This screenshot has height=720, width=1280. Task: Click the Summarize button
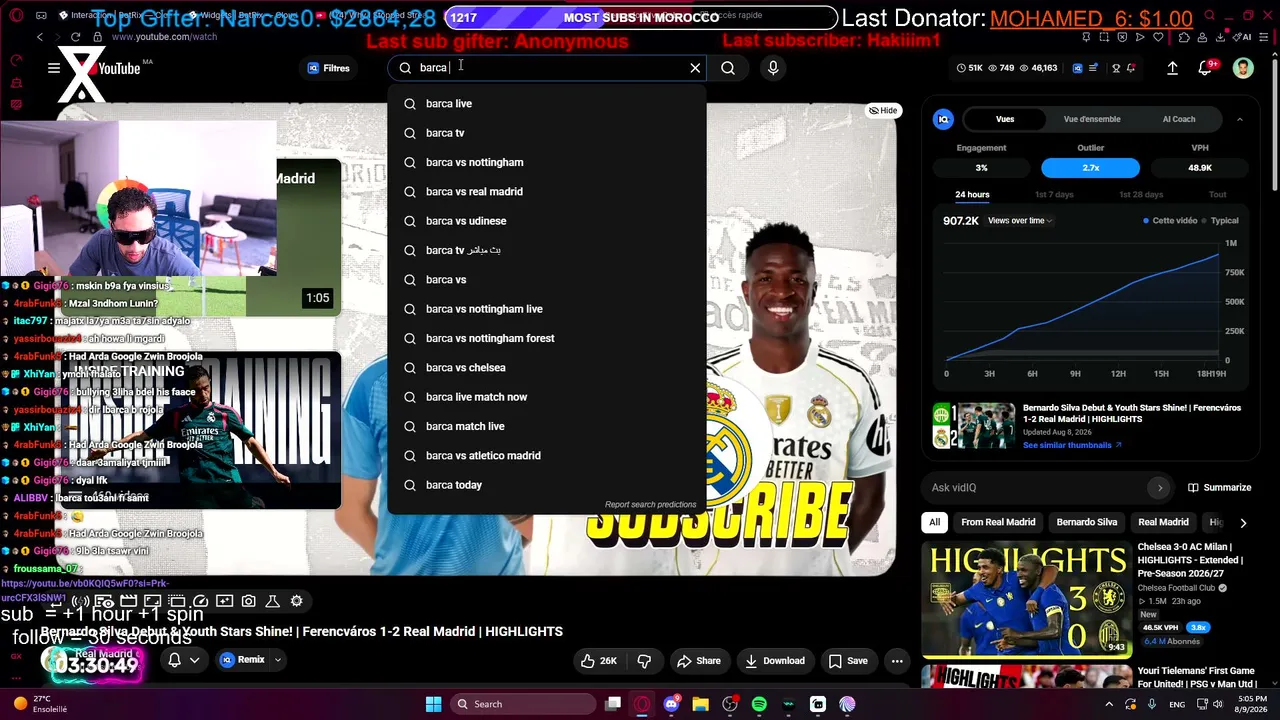1219,488
